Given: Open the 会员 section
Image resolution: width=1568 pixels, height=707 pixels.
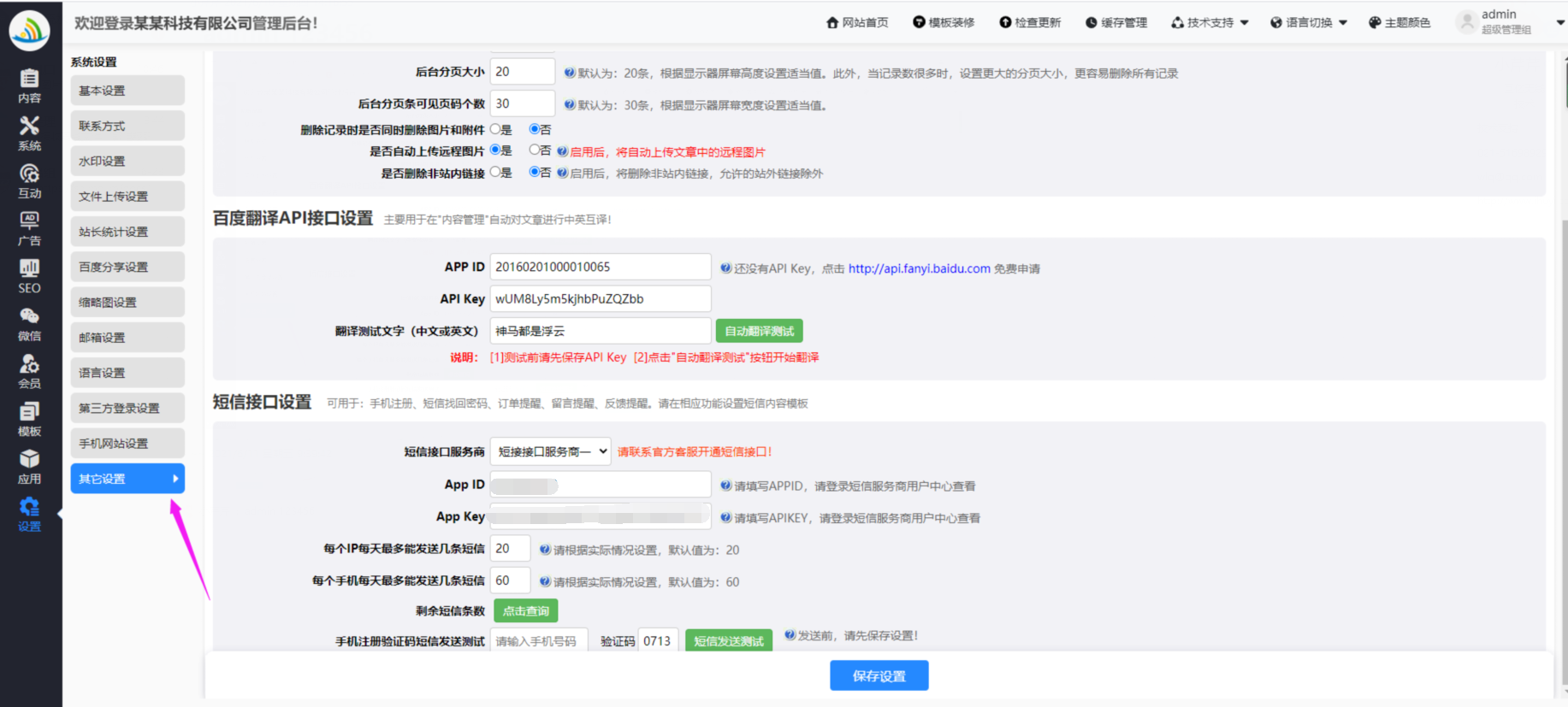Looking at the screenshot, I should pyautogui.click(x=29, y=372).
